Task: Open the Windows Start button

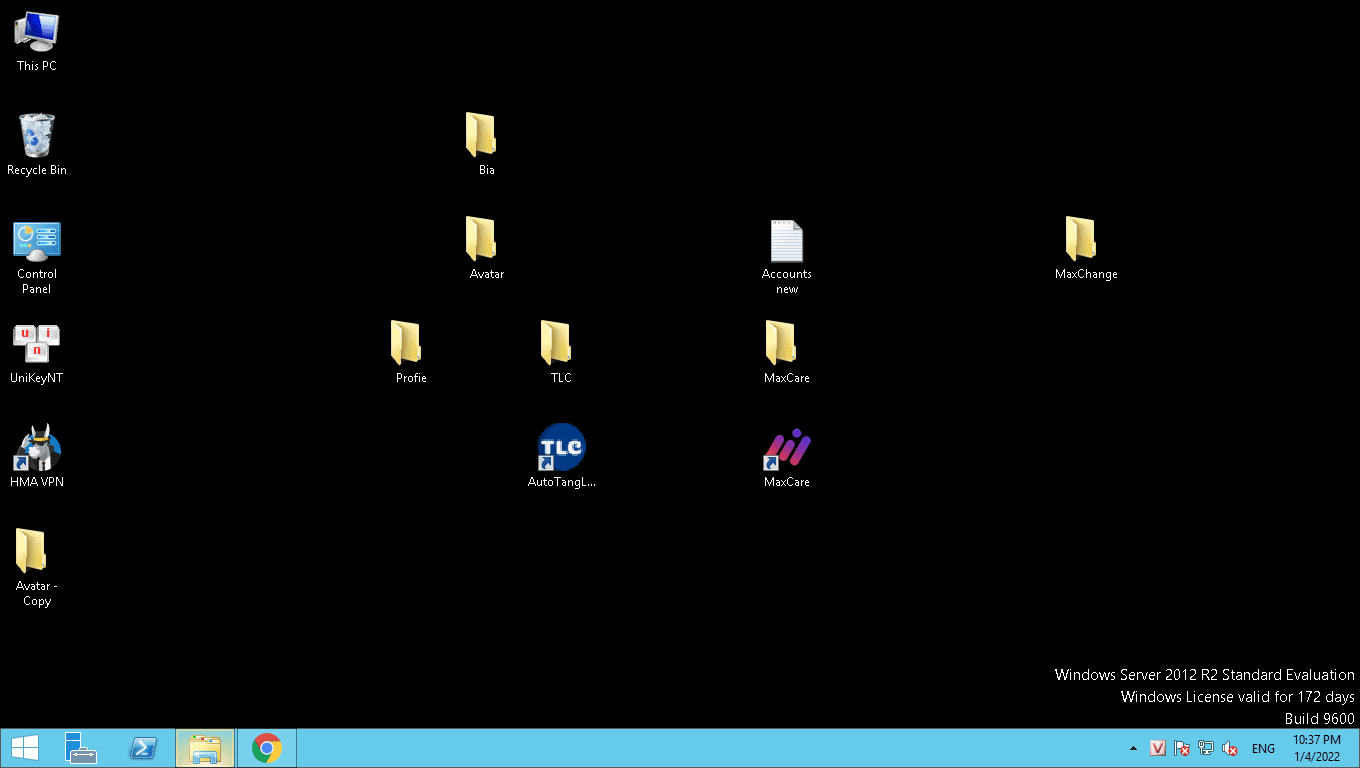Action: coord(24,748)
